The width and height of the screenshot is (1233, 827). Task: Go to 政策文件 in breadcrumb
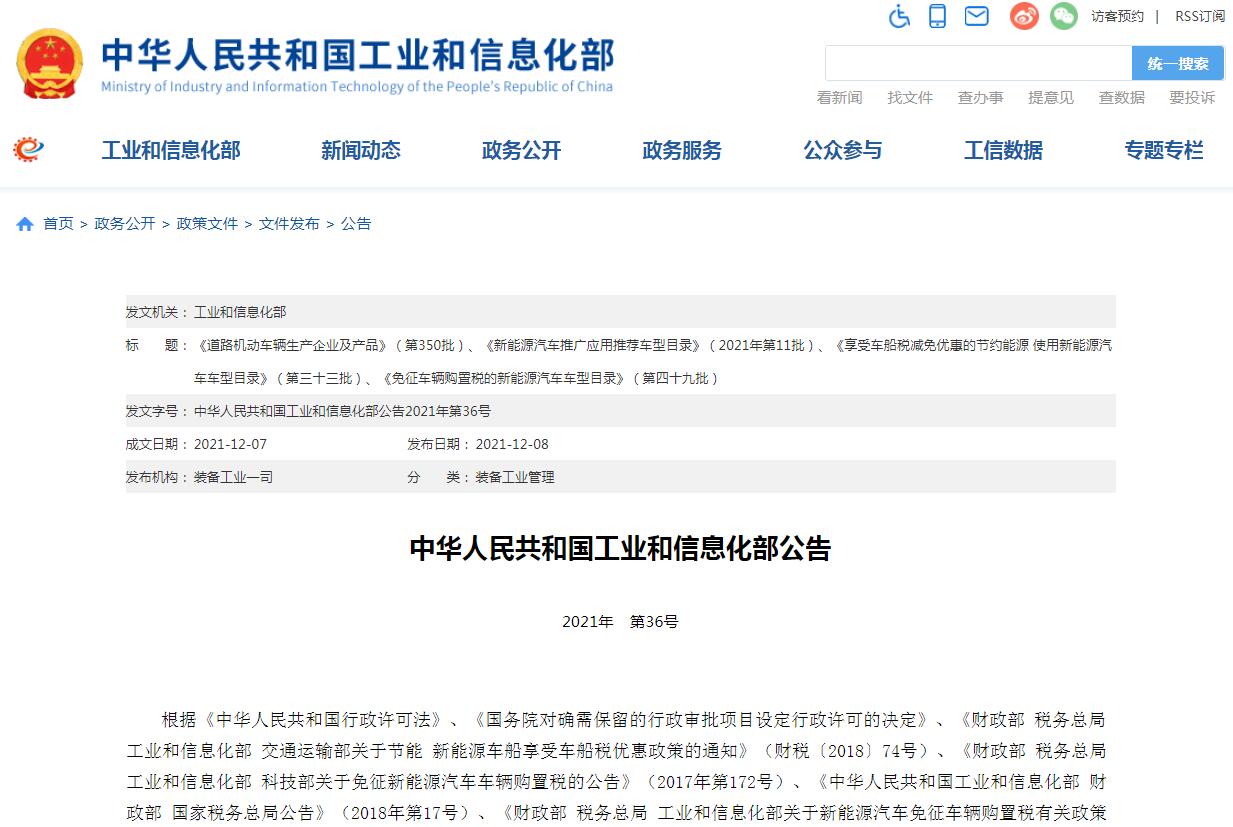(207, 224)
